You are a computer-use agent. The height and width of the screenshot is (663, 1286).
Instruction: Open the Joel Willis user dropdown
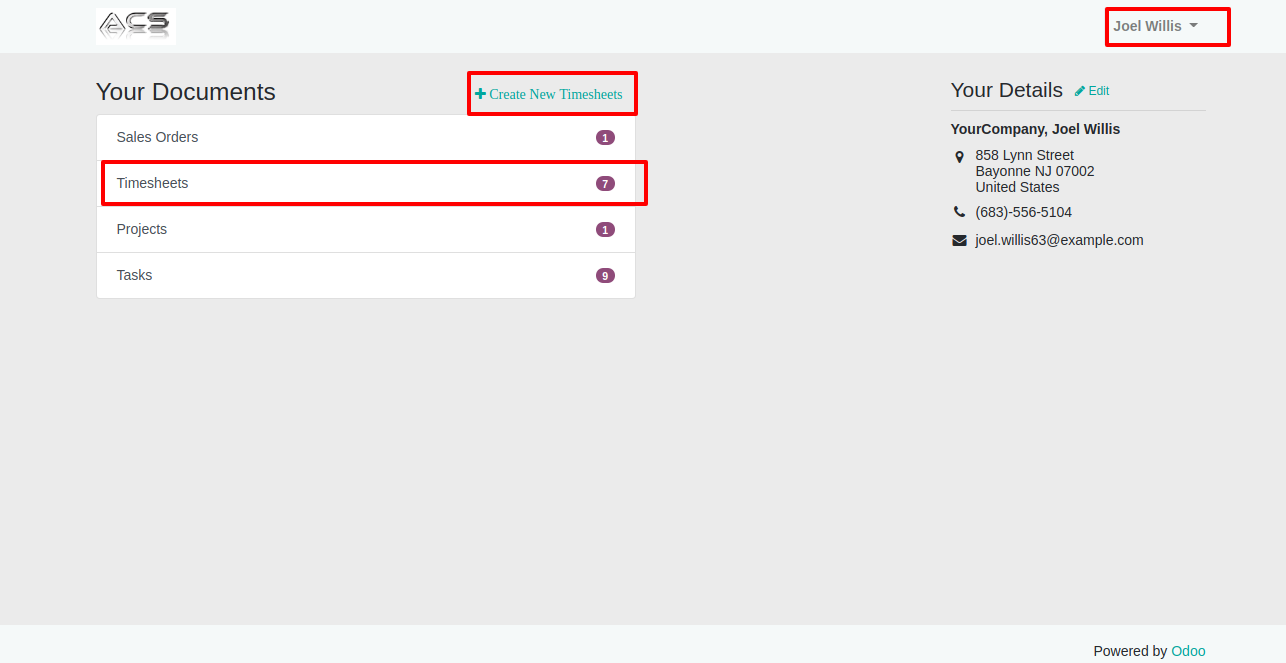point(1156,26)
